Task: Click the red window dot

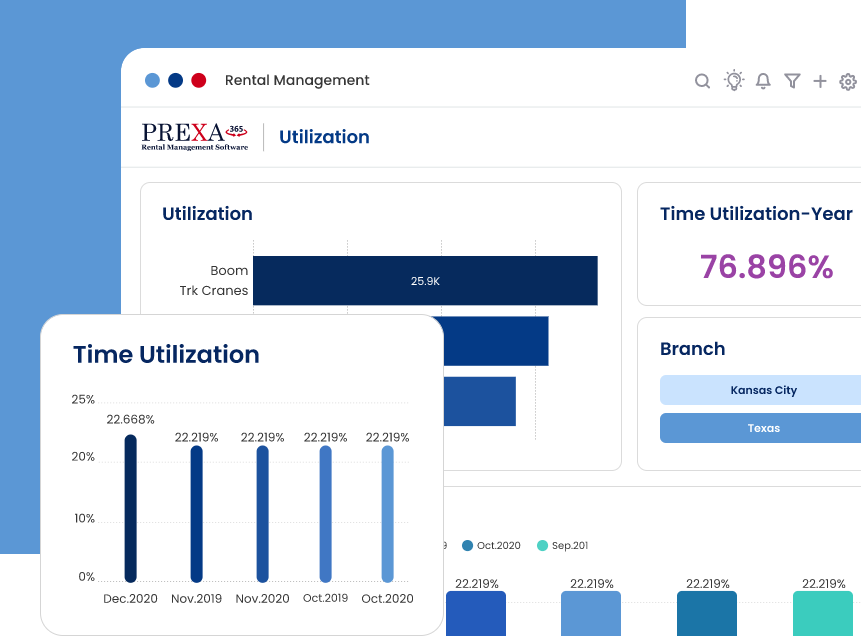Action: [199, 80]
